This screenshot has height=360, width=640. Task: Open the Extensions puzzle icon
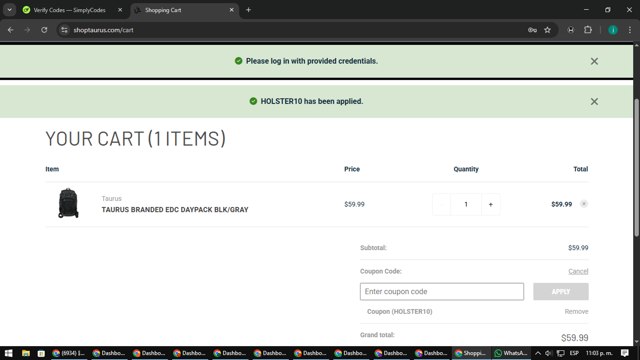click(x=588, y=30)
